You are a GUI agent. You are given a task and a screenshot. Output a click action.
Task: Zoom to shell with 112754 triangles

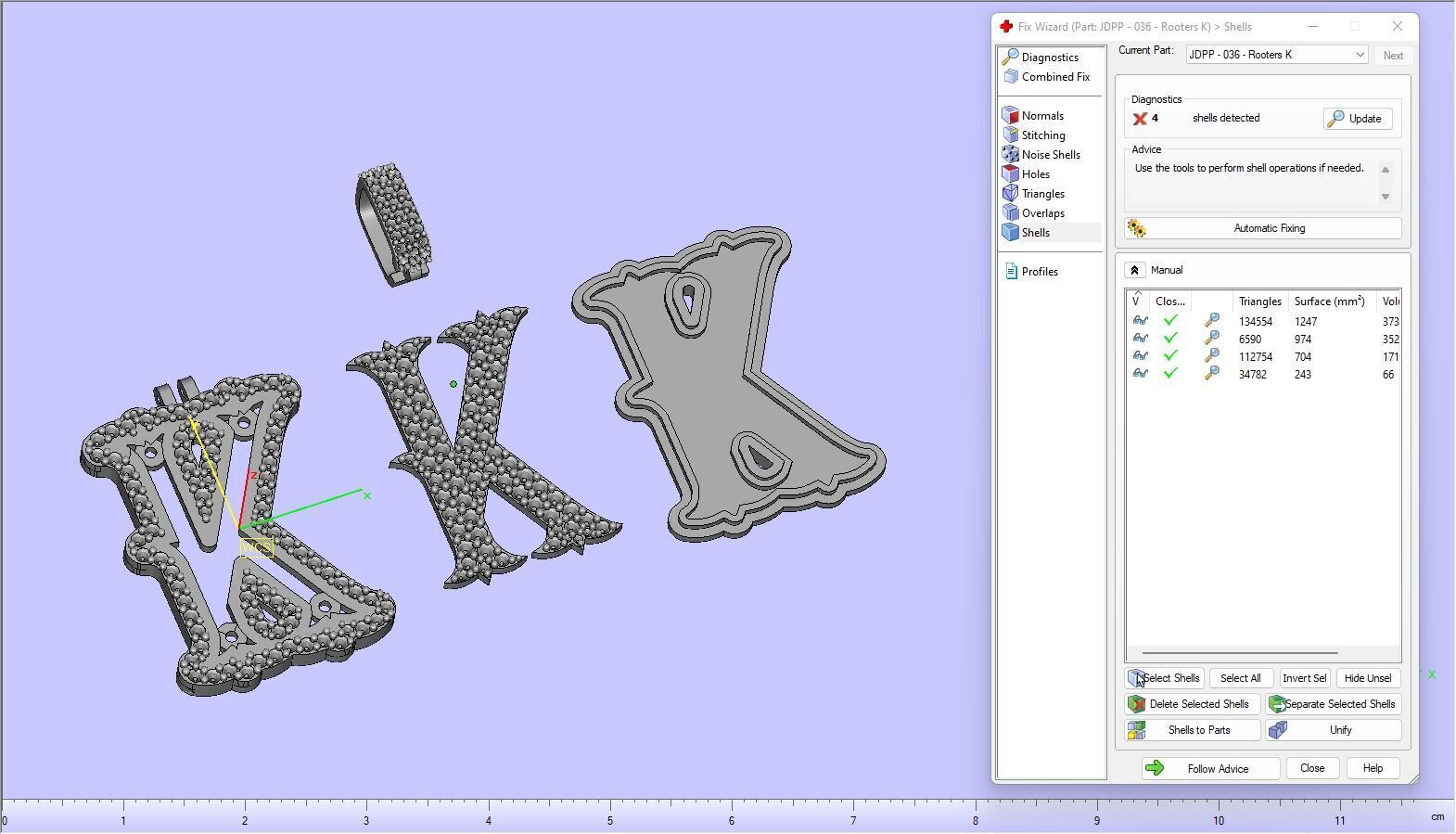[1211, 356]
